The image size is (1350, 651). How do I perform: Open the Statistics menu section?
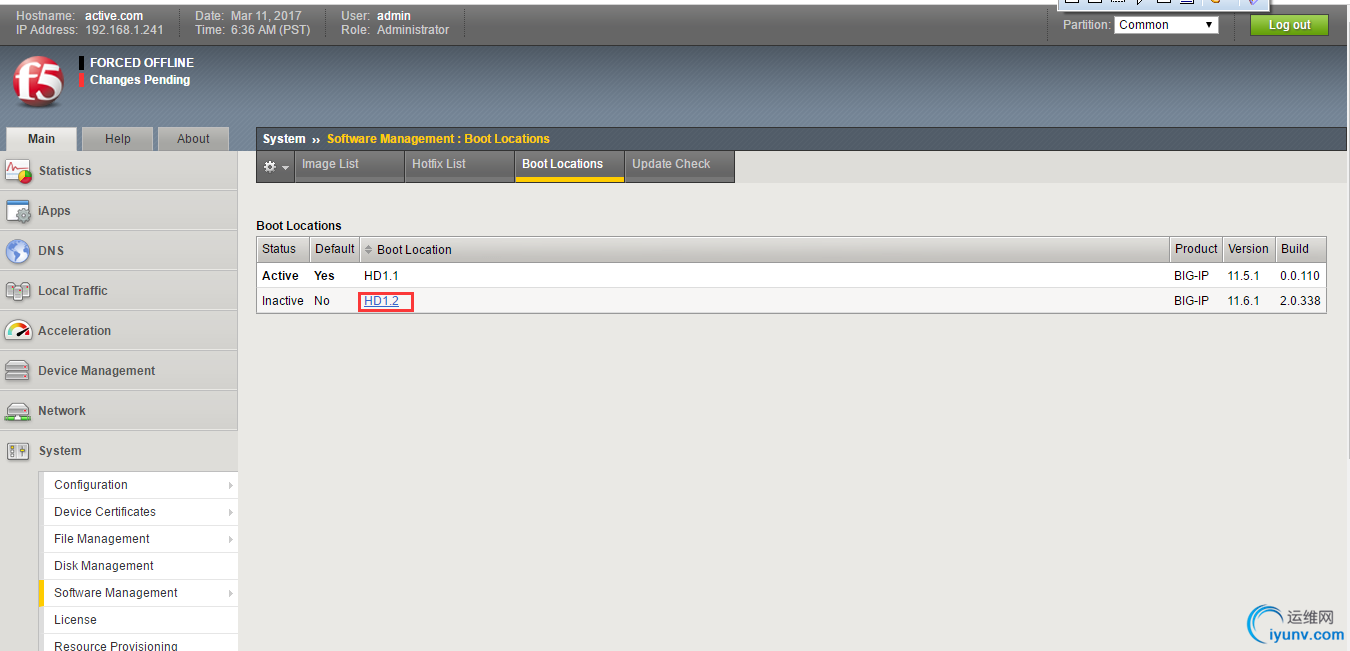[x=119, y=171]
